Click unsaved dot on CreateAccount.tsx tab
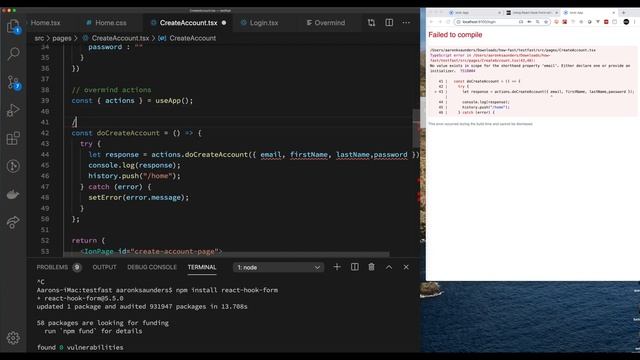This screenshot has height=360, width=640. click(224, 23)
